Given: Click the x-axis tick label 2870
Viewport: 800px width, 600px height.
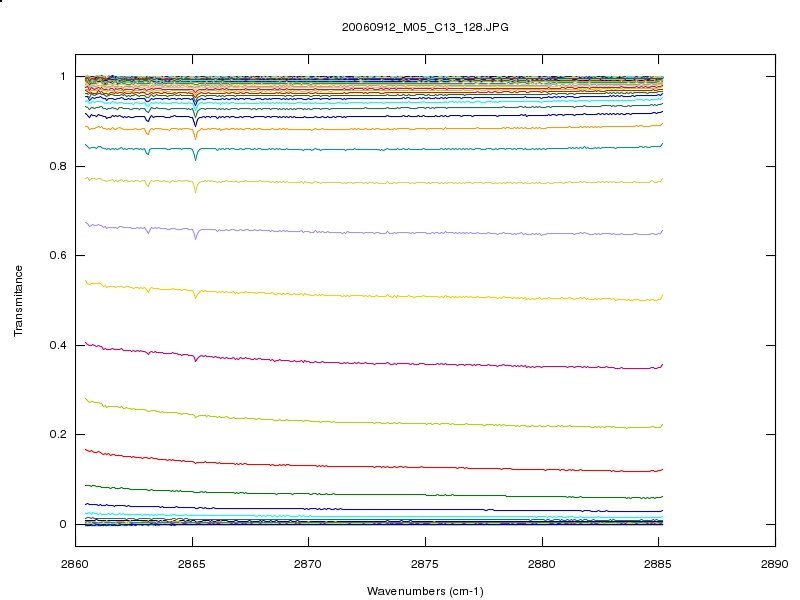Looking at the screenshot, I should pos(308,564).
